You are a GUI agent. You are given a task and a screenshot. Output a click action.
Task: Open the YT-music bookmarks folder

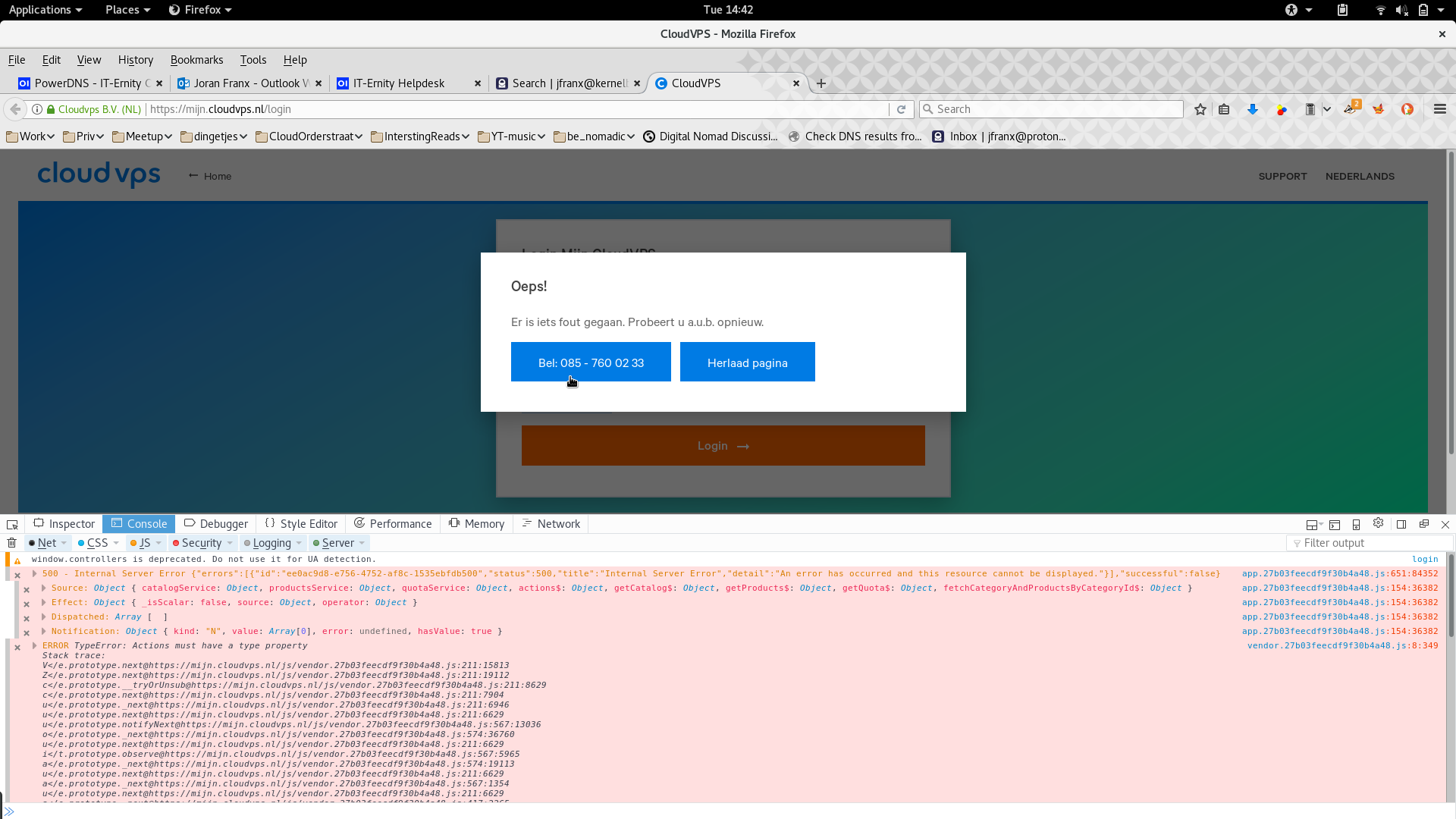512,136
